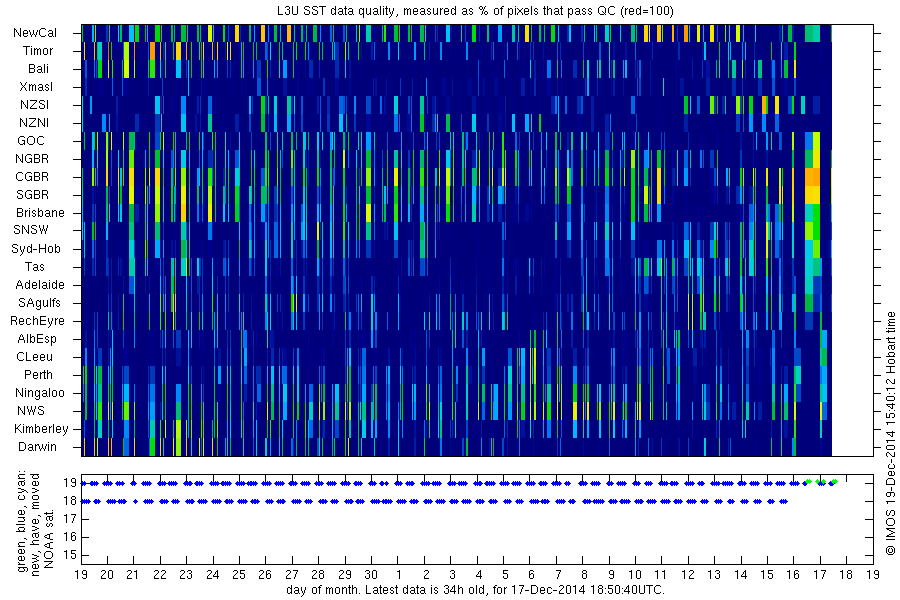This screenshot has height=600, width=900.
Task: Select the NewCal row label
Action: (35, 33)
